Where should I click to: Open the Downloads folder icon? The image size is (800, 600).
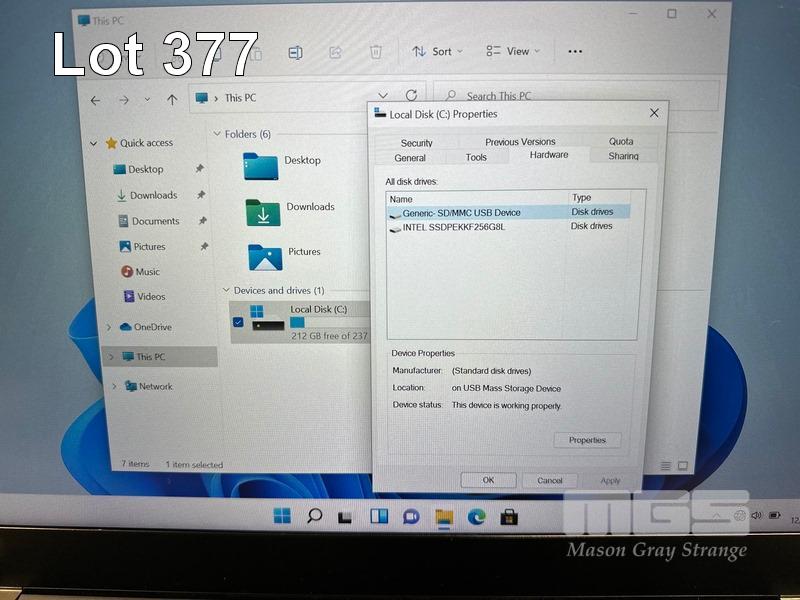point(263,211)
